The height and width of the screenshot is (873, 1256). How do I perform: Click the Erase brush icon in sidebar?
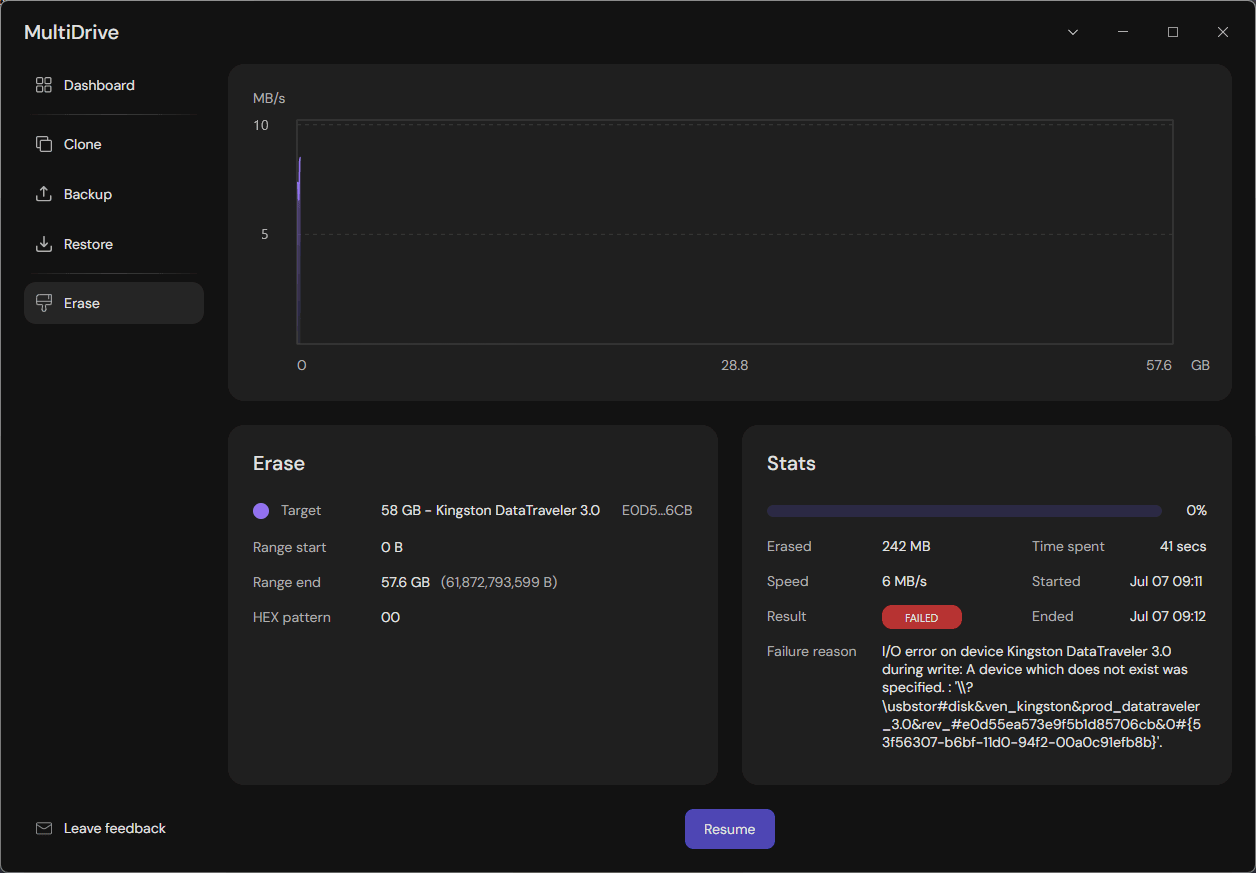click(43, 303)
